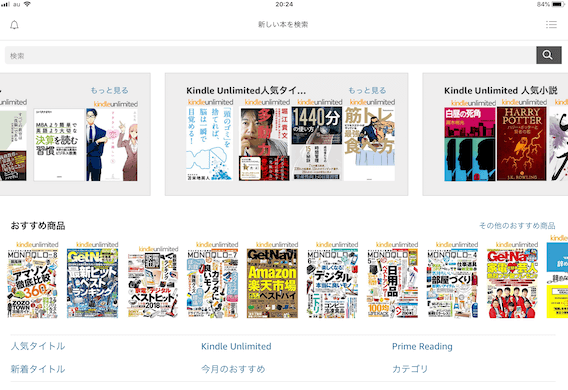Screen dimensions: 568x390
Task: Click in the 検索 search field
Action: tap(270, 55)
